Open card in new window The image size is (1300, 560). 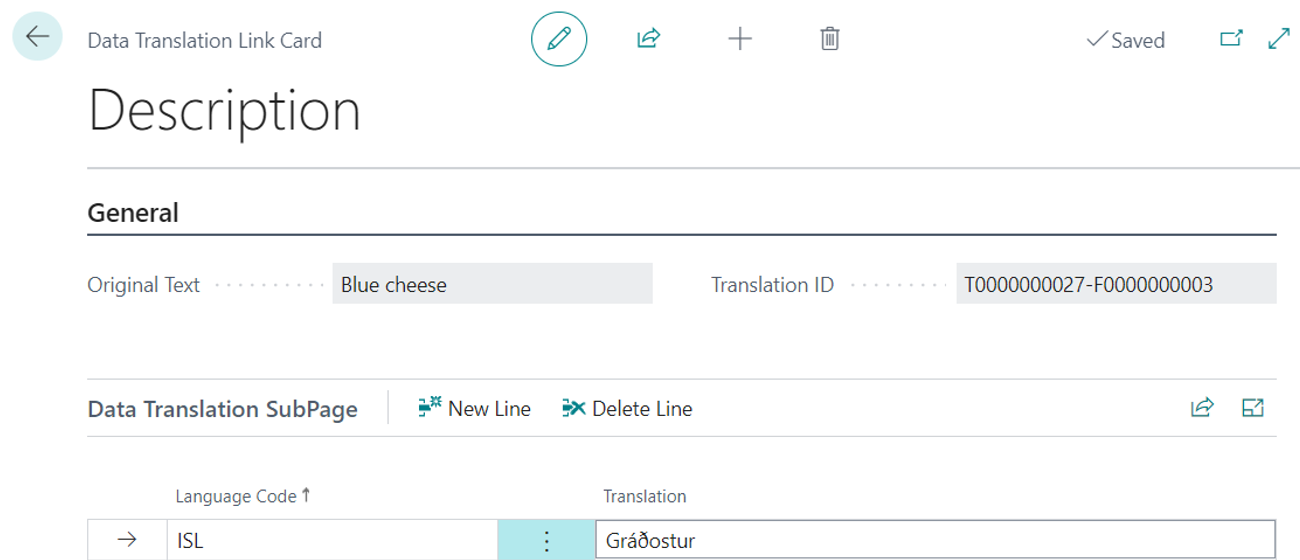(x=1231, y=39)
